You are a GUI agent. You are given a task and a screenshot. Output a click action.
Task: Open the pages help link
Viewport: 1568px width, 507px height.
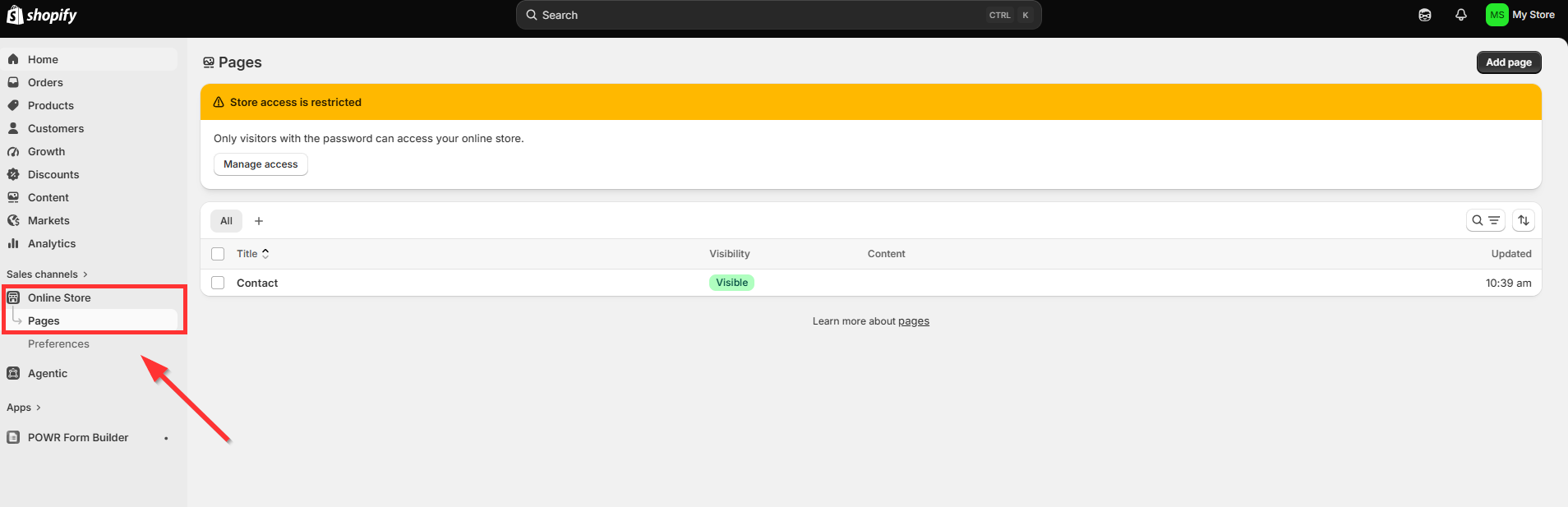pyautogui.click(x=914, y=321)
